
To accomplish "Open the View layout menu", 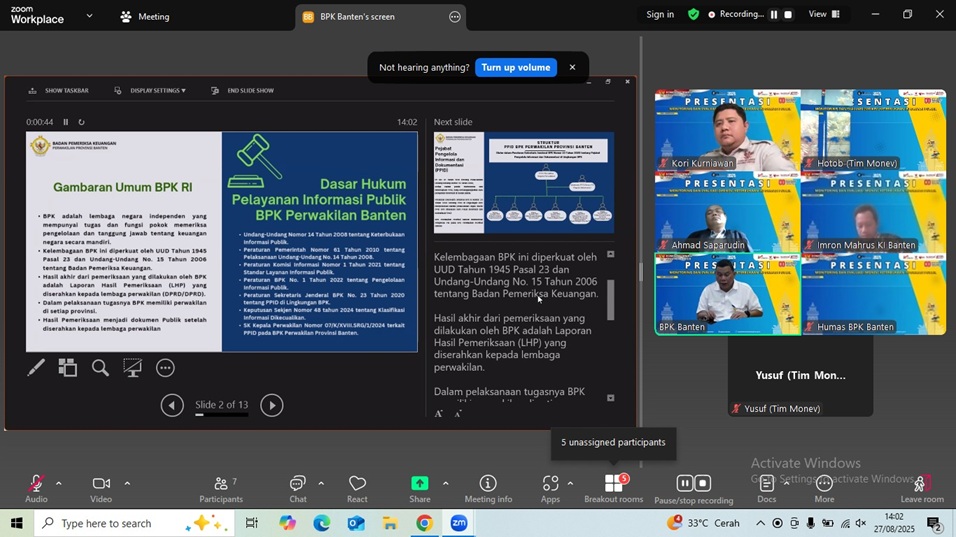I will [x=824, y=14].
